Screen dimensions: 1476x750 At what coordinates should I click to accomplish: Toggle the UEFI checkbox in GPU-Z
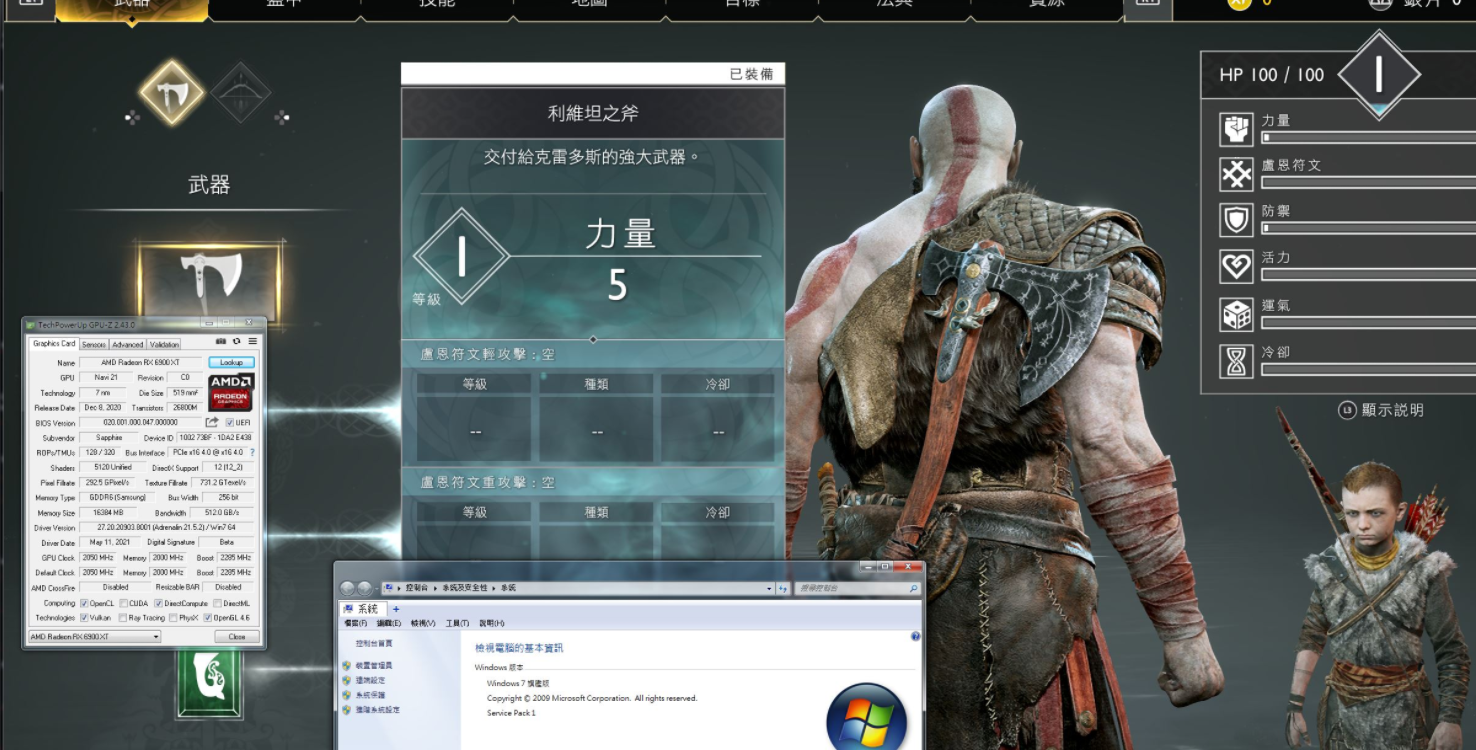click(229, 423)
